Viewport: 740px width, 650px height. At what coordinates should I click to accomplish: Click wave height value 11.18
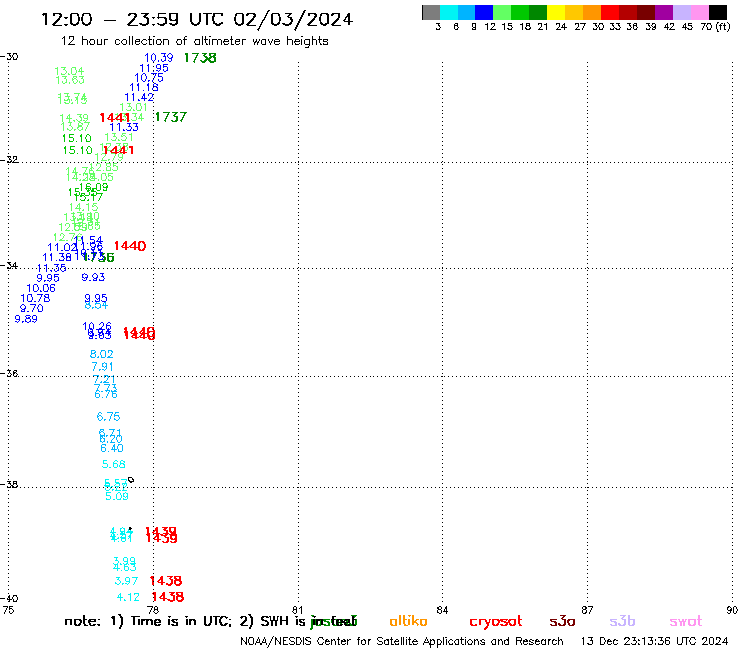144,87
